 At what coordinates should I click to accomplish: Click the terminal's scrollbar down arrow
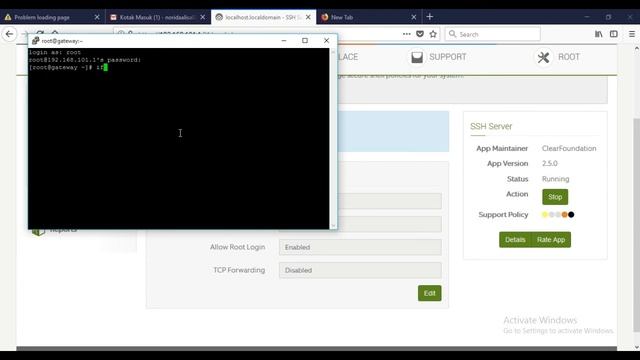pos(333,226)
